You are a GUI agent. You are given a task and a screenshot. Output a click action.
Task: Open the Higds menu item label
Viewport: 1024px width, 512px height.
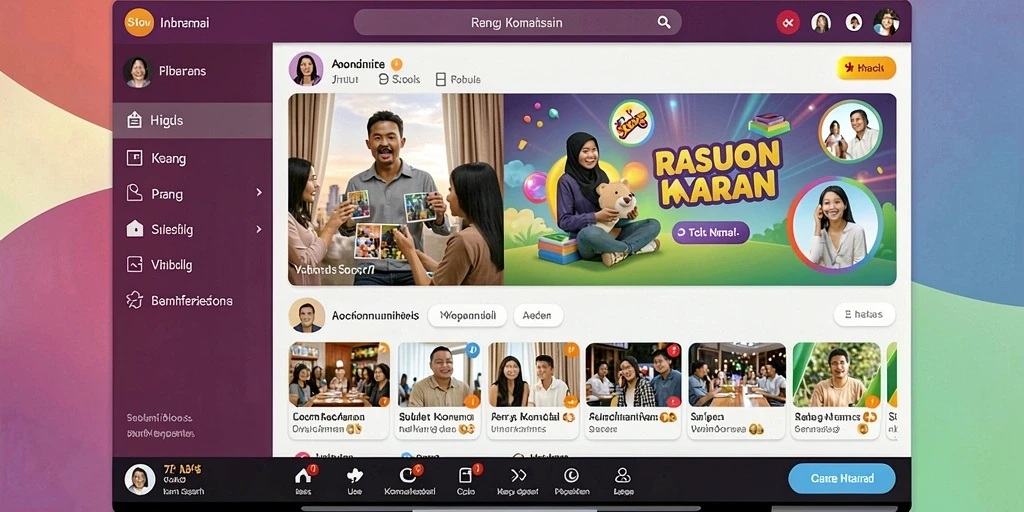(167, 121)
